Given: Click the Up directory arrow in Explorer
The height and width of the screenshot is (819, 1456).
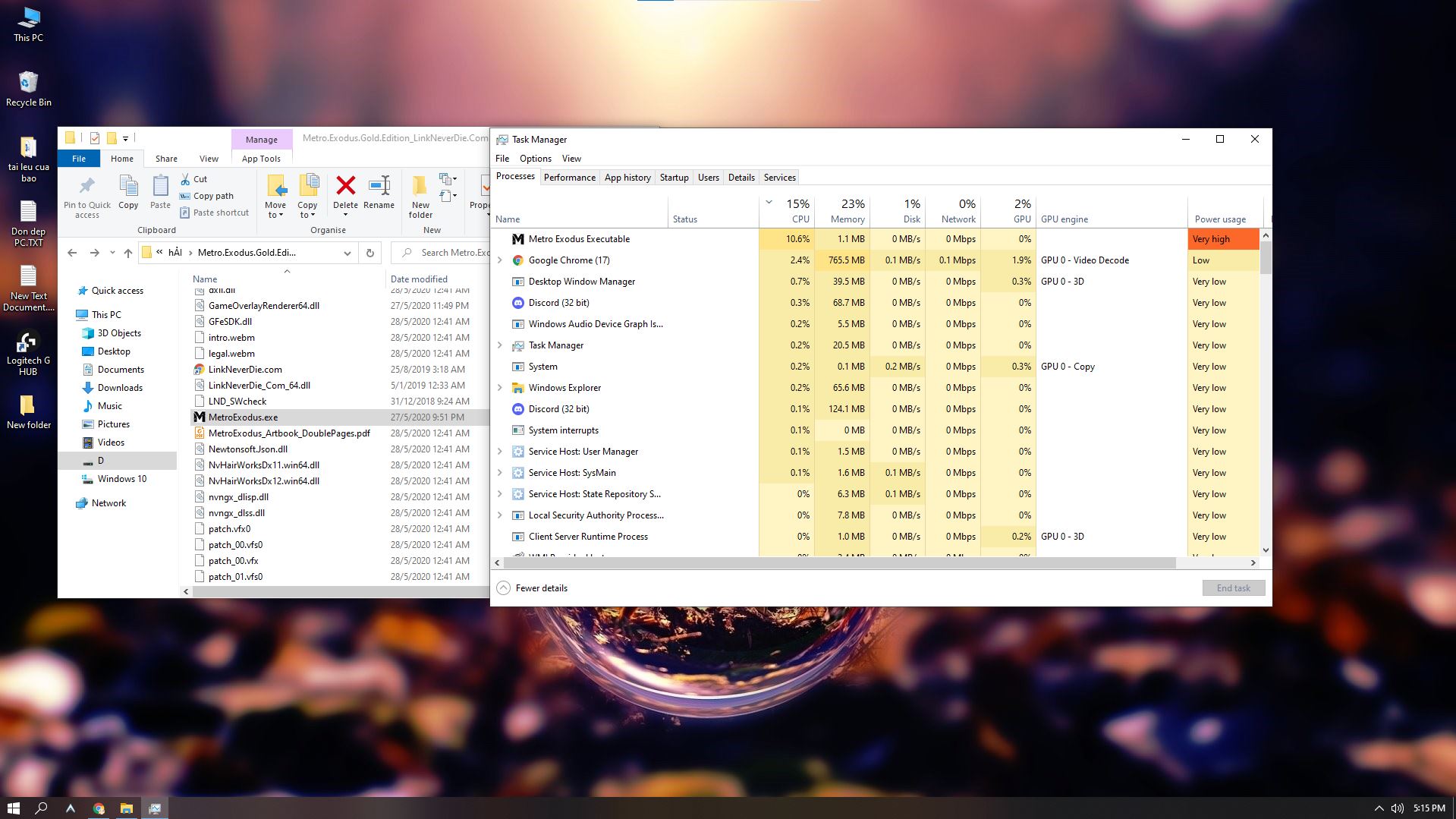Looking at the screenshot, I should [127, 253].
